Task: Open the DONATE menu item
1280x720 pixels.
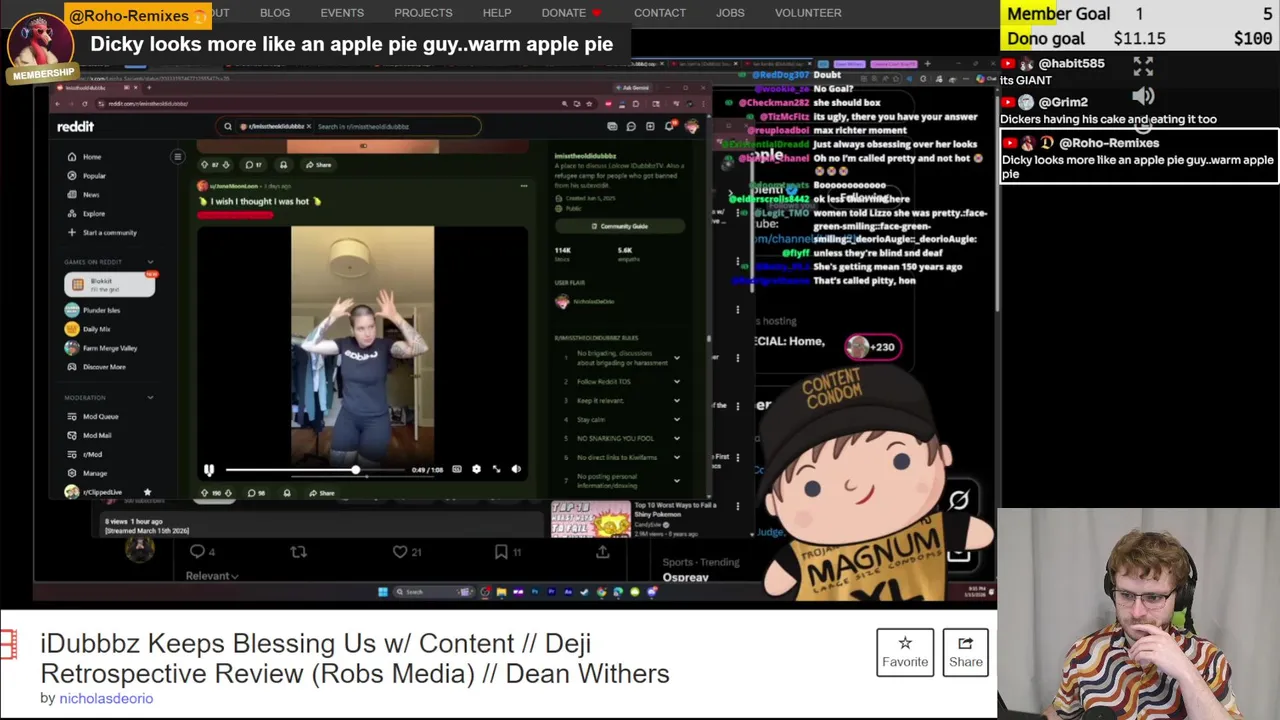Action: pos(571,13)
